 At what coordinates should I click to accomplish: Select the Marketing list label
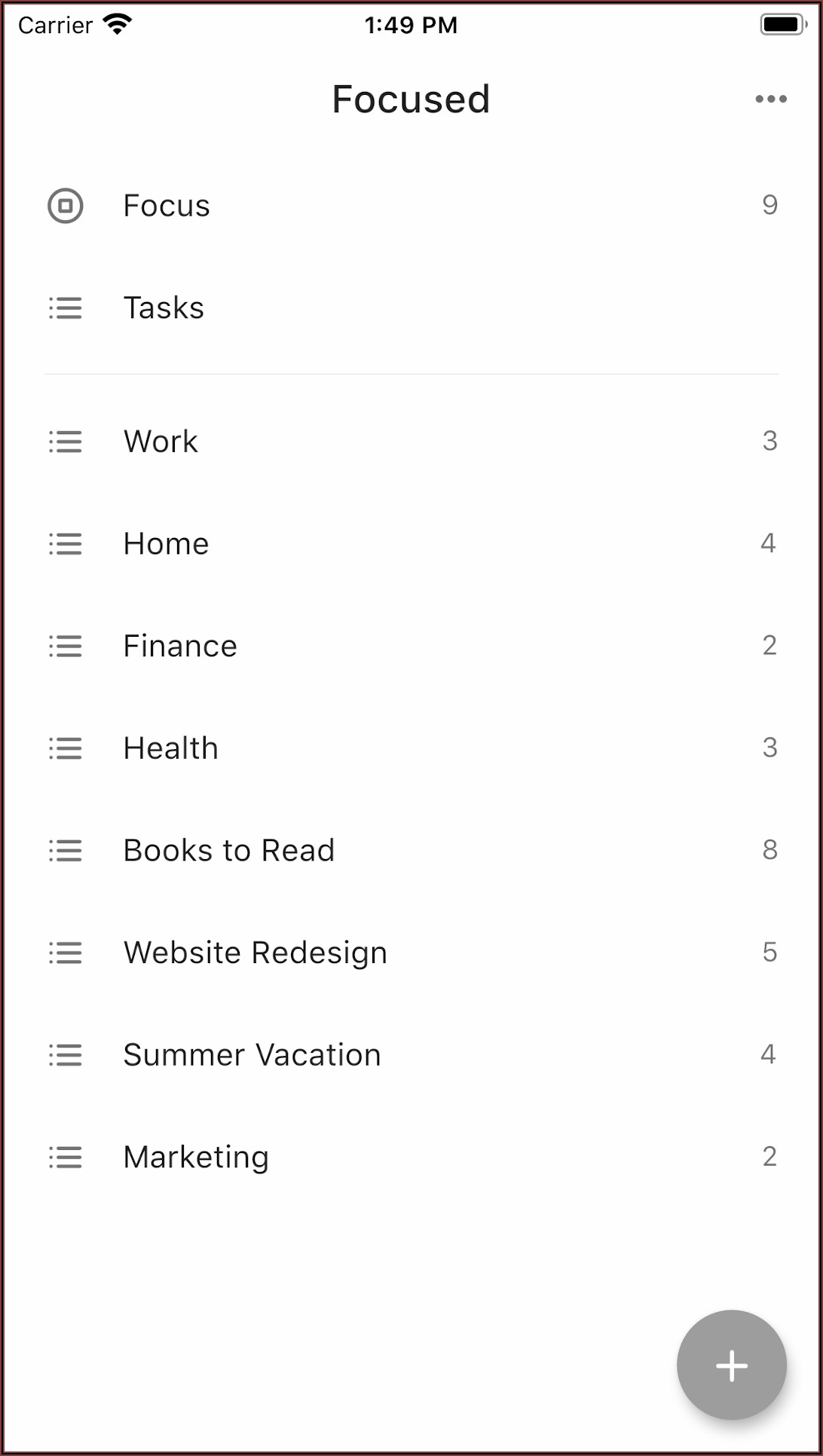coord(197,1158)
